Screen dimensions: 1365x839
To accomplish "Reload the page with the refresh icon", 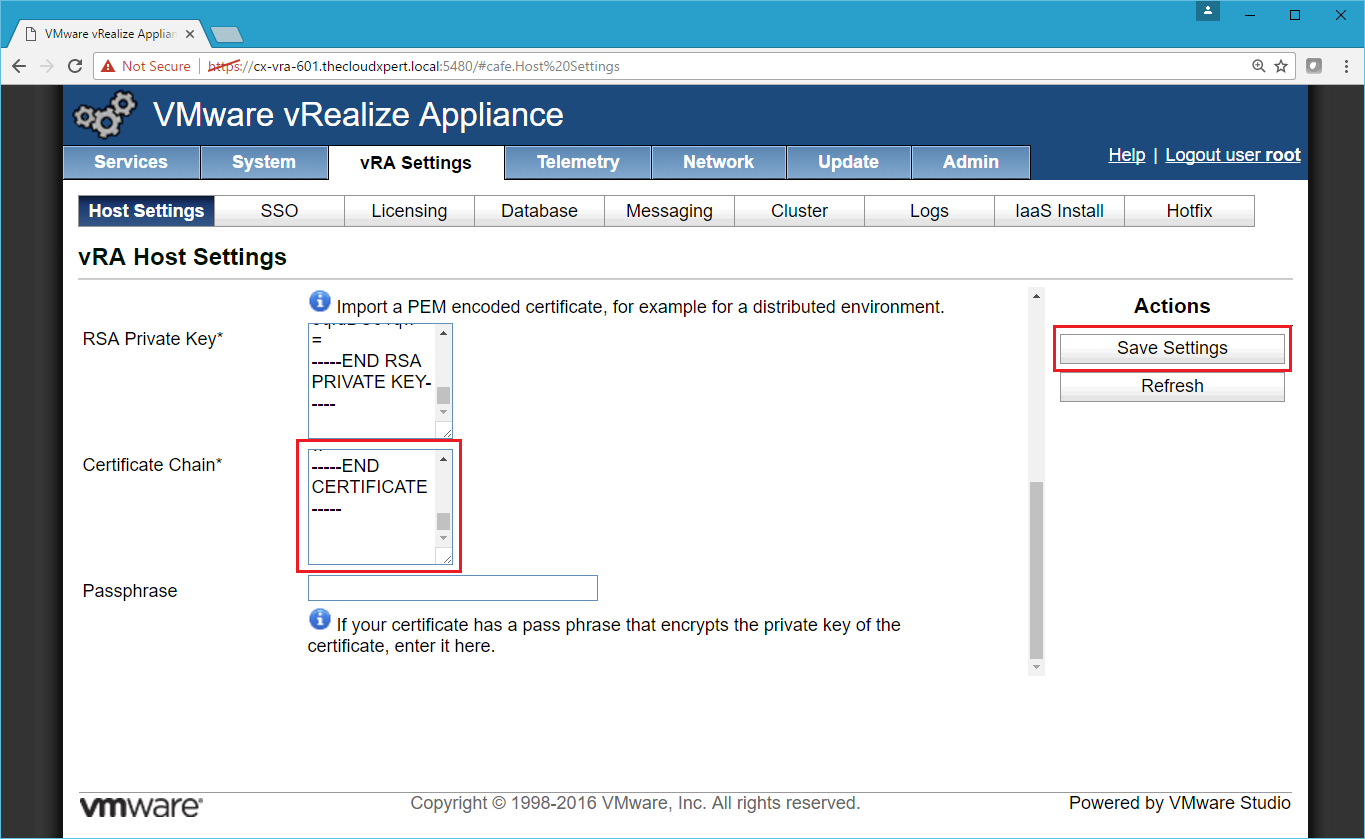I will (x=75, y=66).
